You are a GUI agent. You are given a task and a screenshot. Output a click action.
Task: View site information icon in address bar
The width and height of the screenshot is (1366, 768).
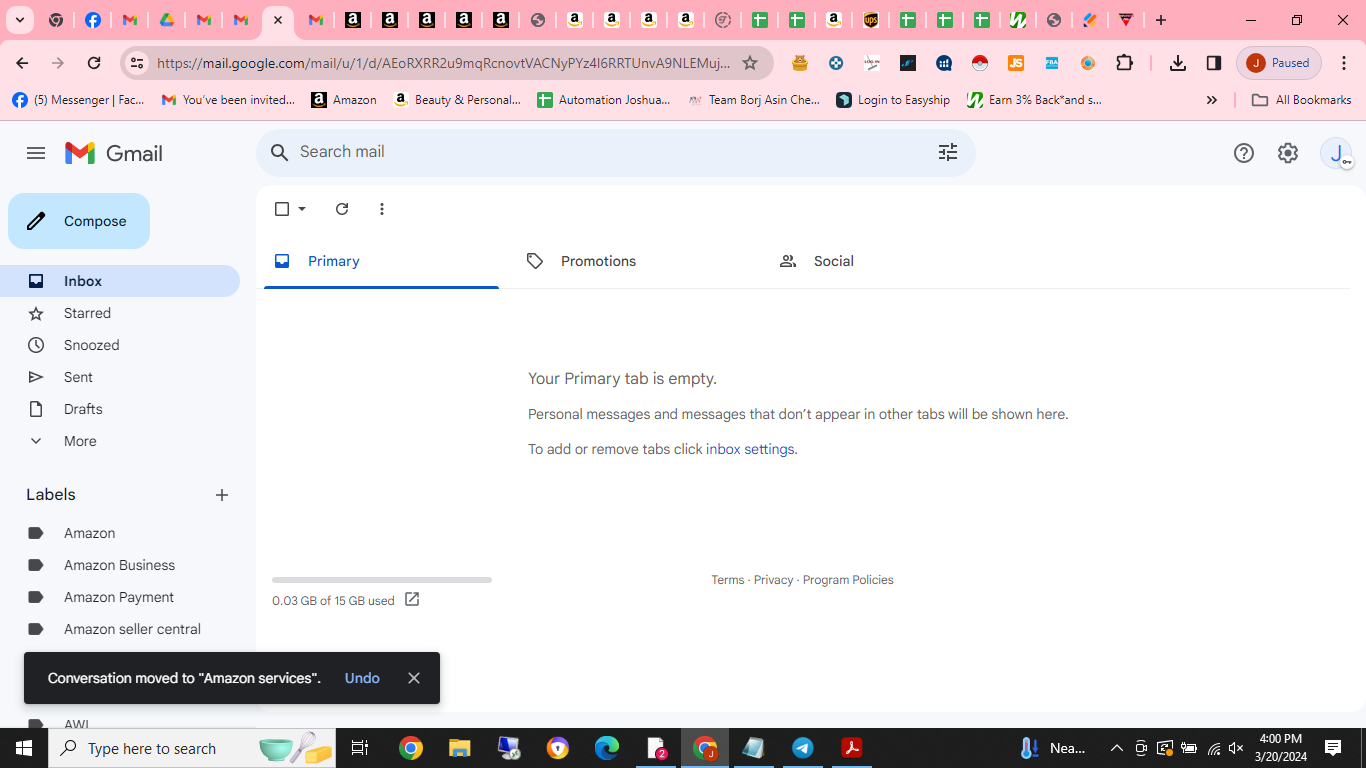(x=137, y=63)
